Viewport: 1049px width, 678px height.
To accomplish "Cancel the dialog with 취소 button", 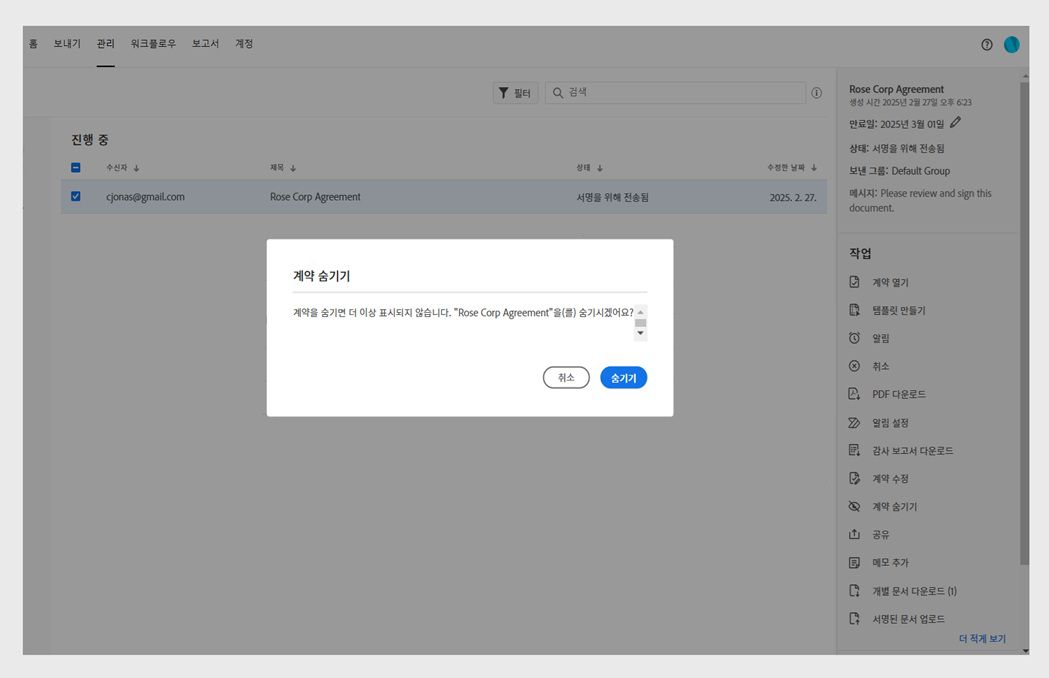I will point(566,377).
